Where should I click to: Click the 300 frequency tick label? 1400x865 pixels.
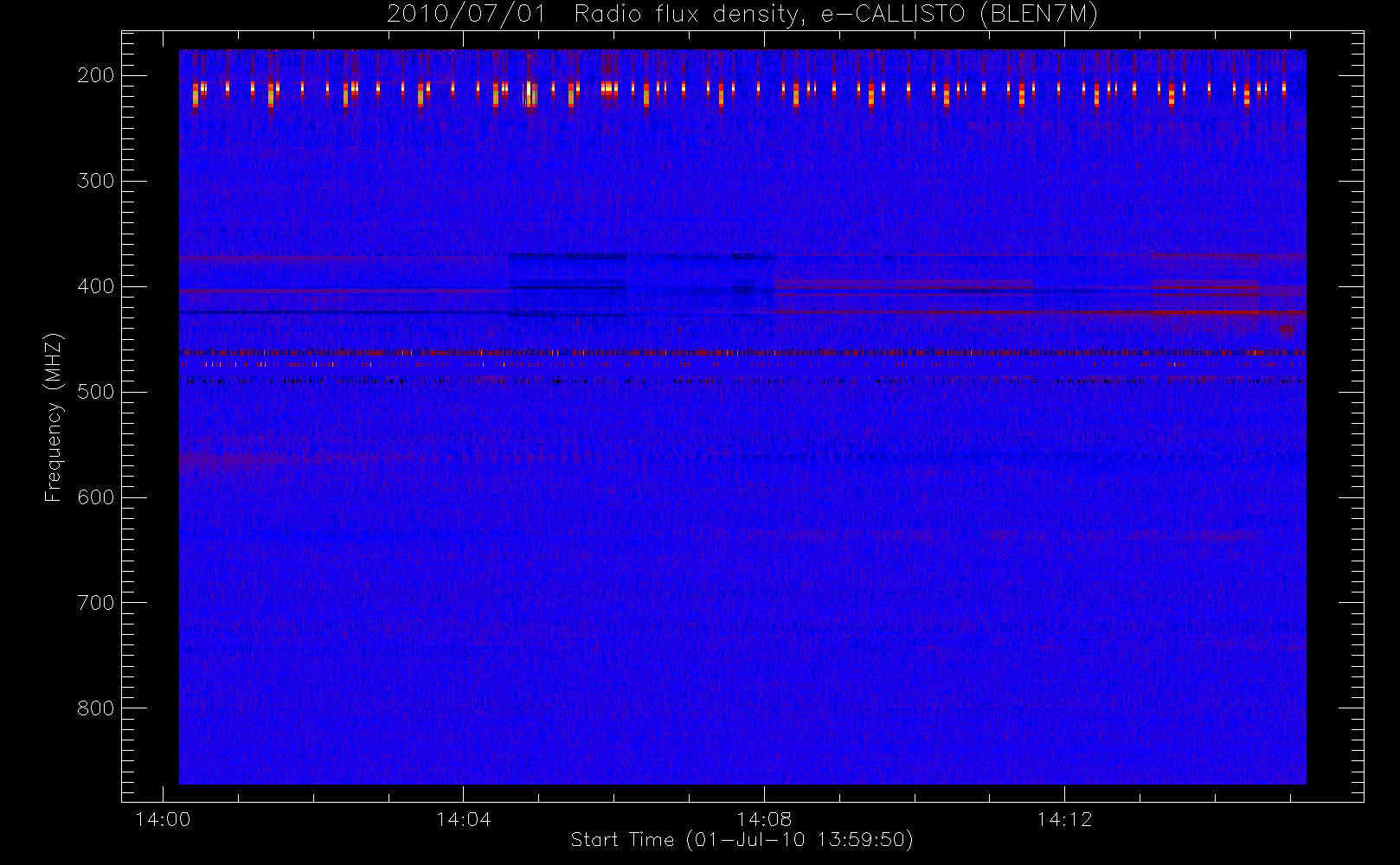pyautogui.click(x=96, y=181)
